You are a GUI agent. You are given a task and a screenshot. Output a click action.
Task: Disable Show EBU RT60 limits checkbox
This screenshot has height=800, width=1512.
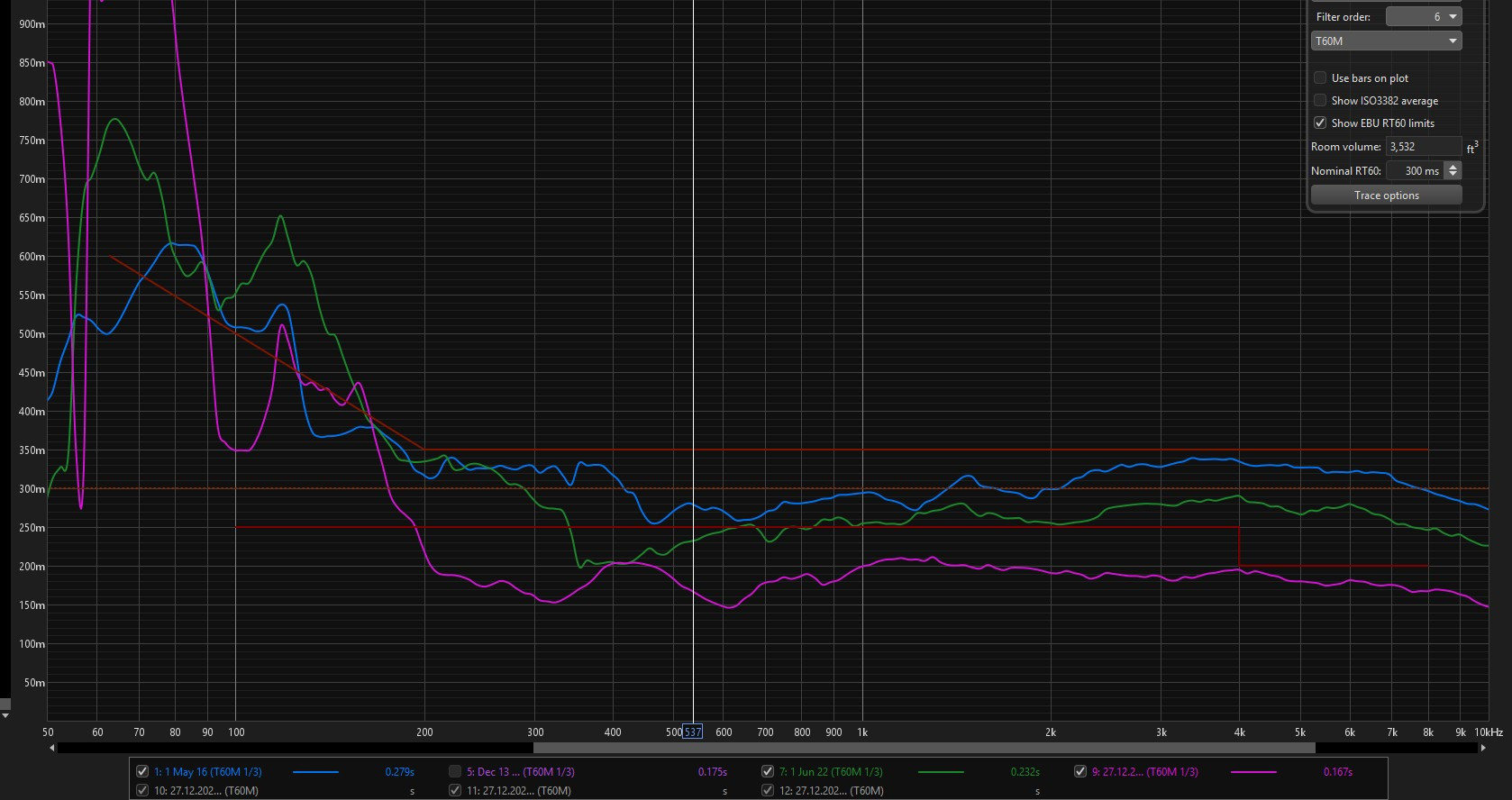point(1320,123)
